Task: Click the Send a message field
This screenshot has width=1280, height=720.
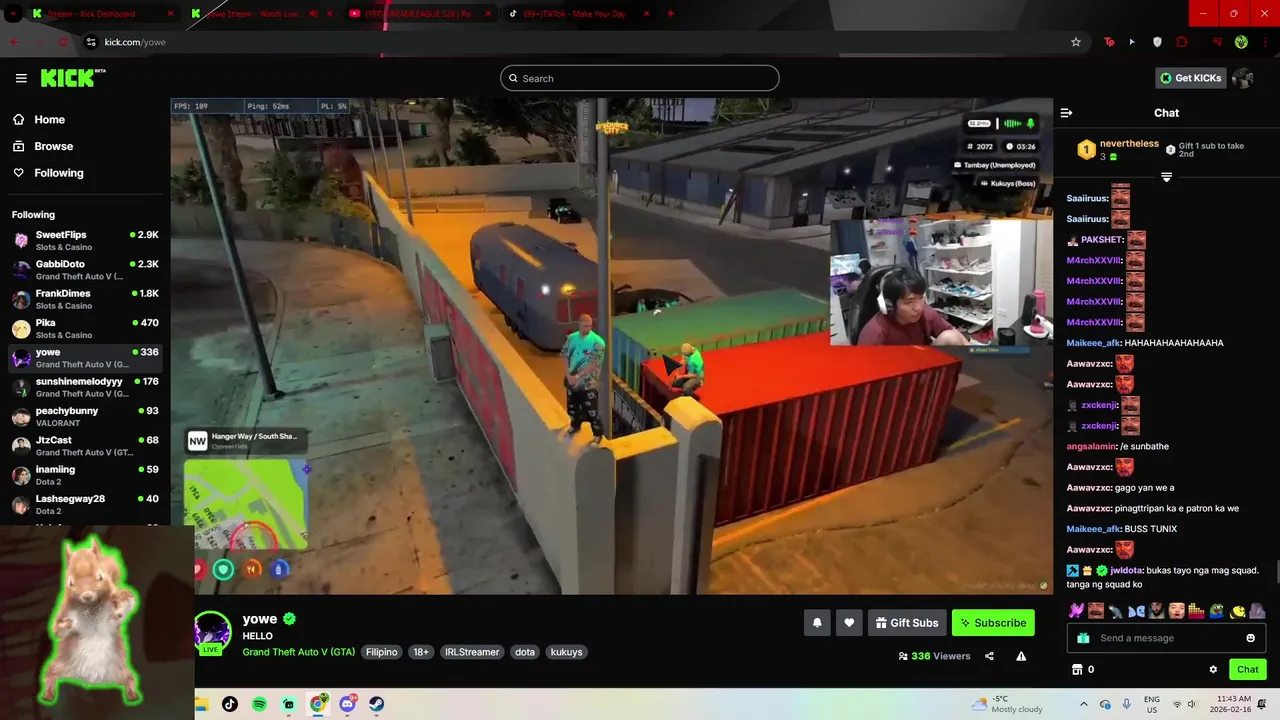Action: 1166,638
